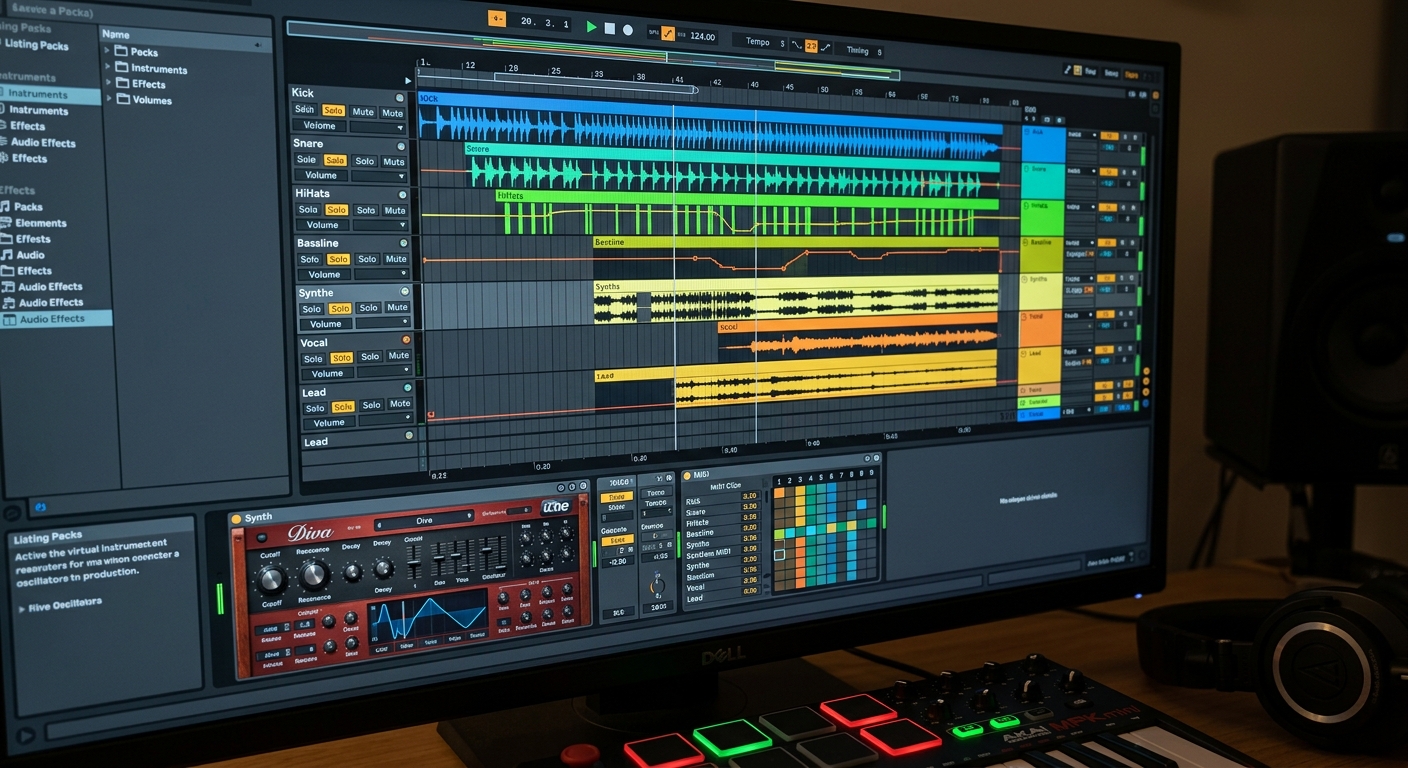The width and height of the screenshot is (1408, 768).
Task: Select the pencil draw icon at top right
Action: tap(1069, 70)
